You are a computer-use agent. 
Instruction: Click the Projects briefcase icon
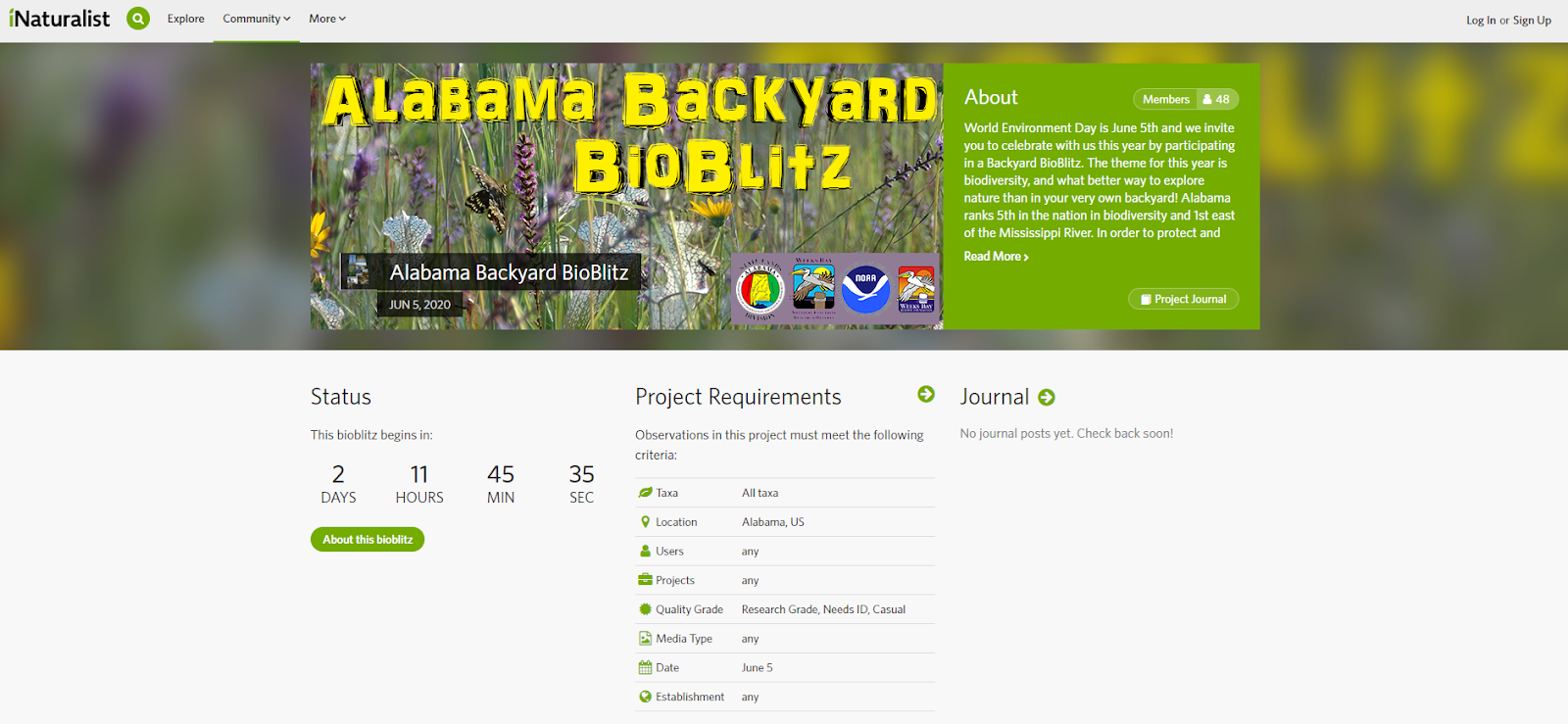tap(645, 580)
